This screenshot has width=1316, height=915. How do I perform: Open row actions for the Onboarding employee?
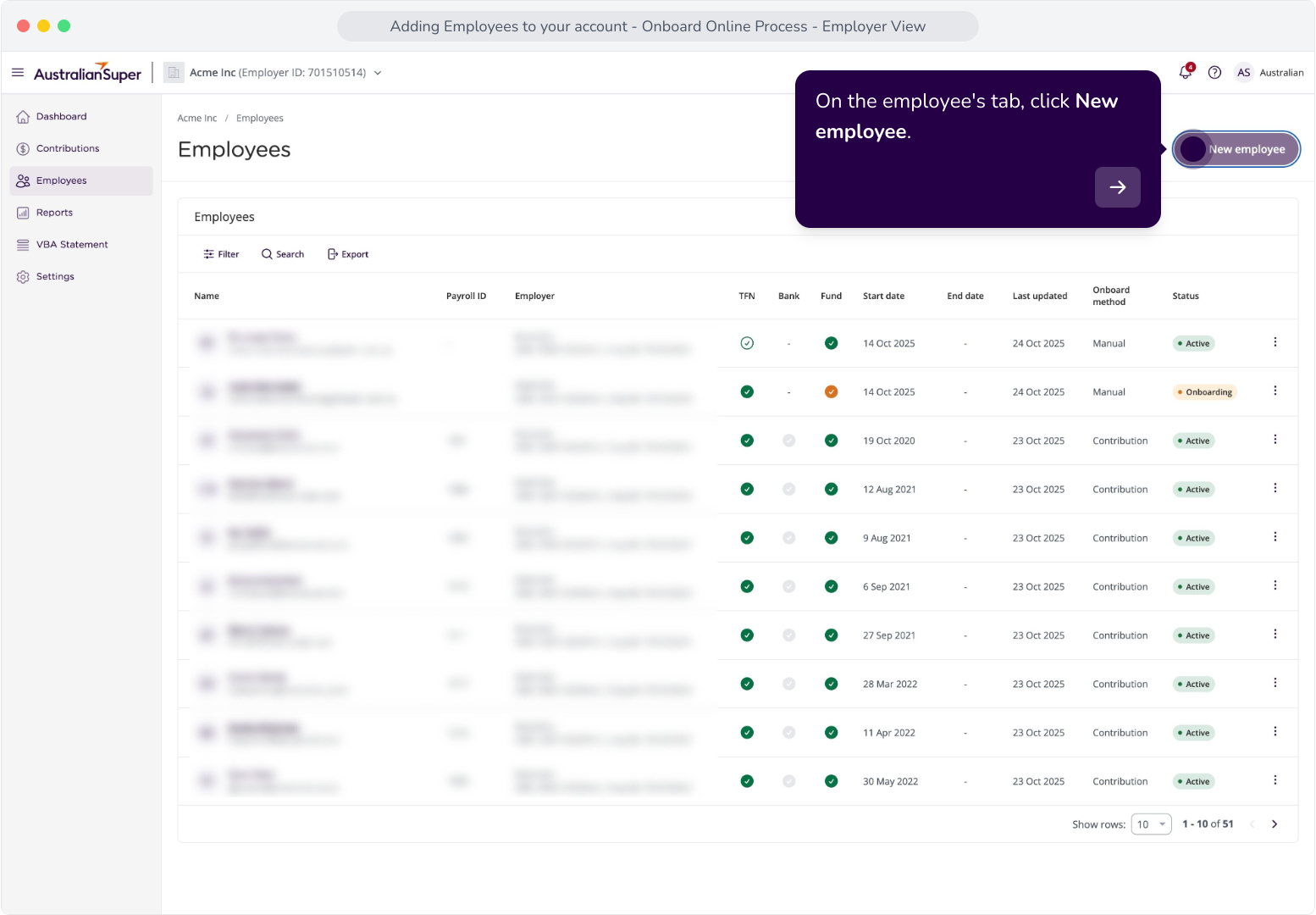point(1275,391)
